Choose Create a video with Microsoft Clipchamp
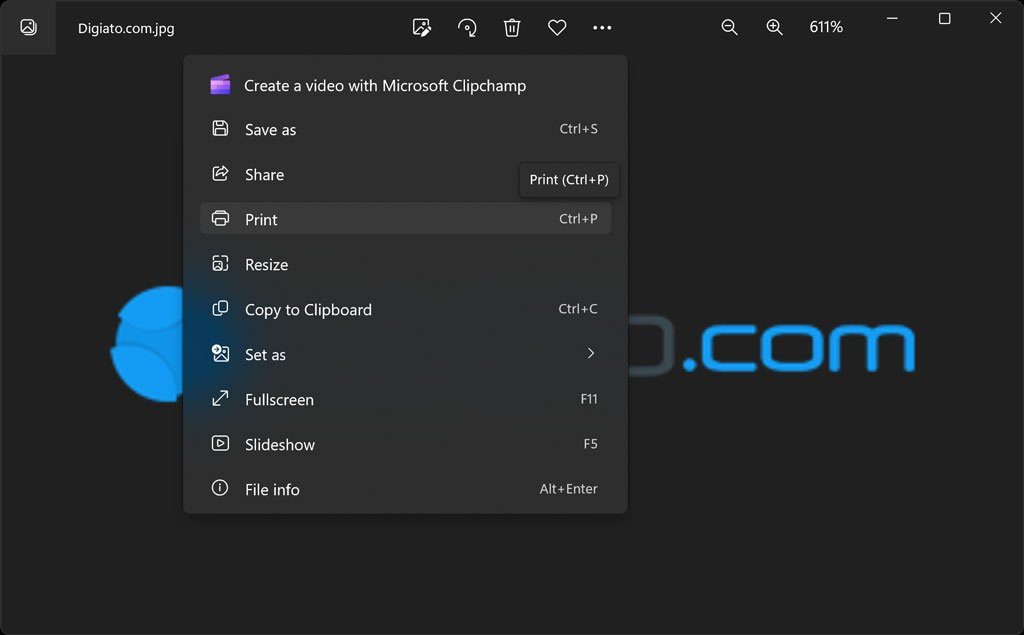The width and height of the screenshot is (1024, 635). click(405, 86)
